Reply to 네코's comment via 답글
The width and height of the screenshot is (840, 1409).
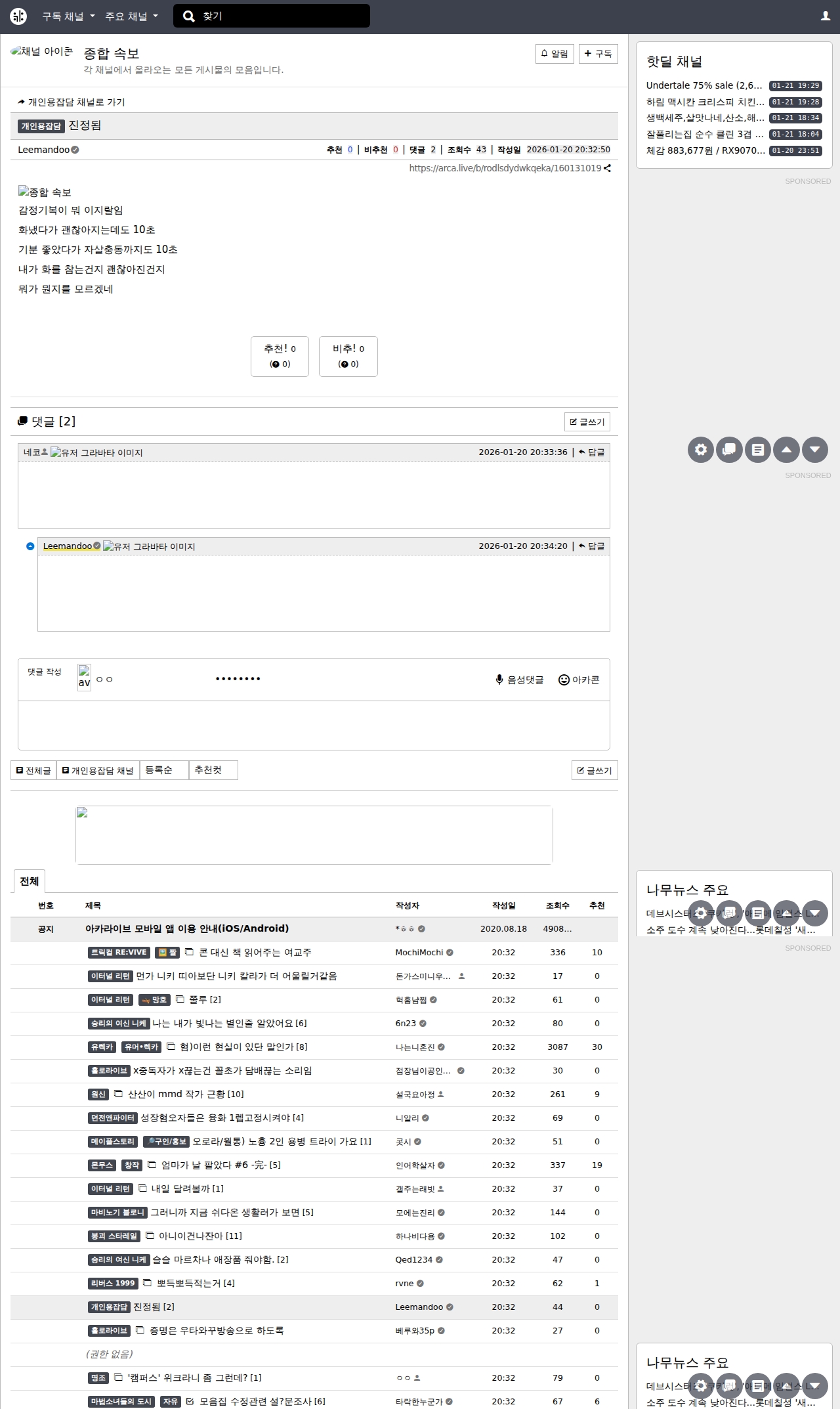pyautogui.click(x=592, y=452)
